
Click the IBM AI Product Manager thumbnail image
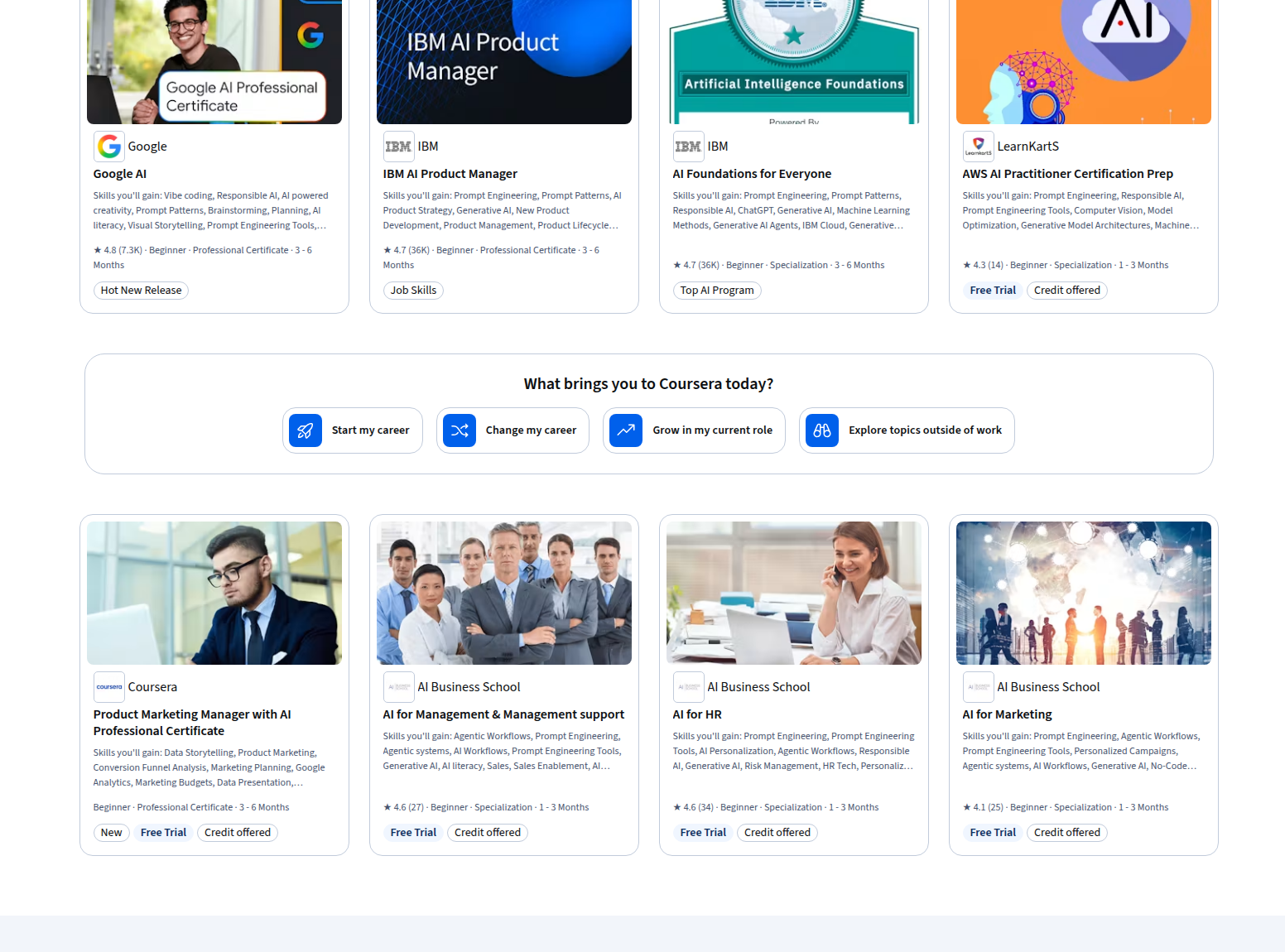[x=504, y=62]
